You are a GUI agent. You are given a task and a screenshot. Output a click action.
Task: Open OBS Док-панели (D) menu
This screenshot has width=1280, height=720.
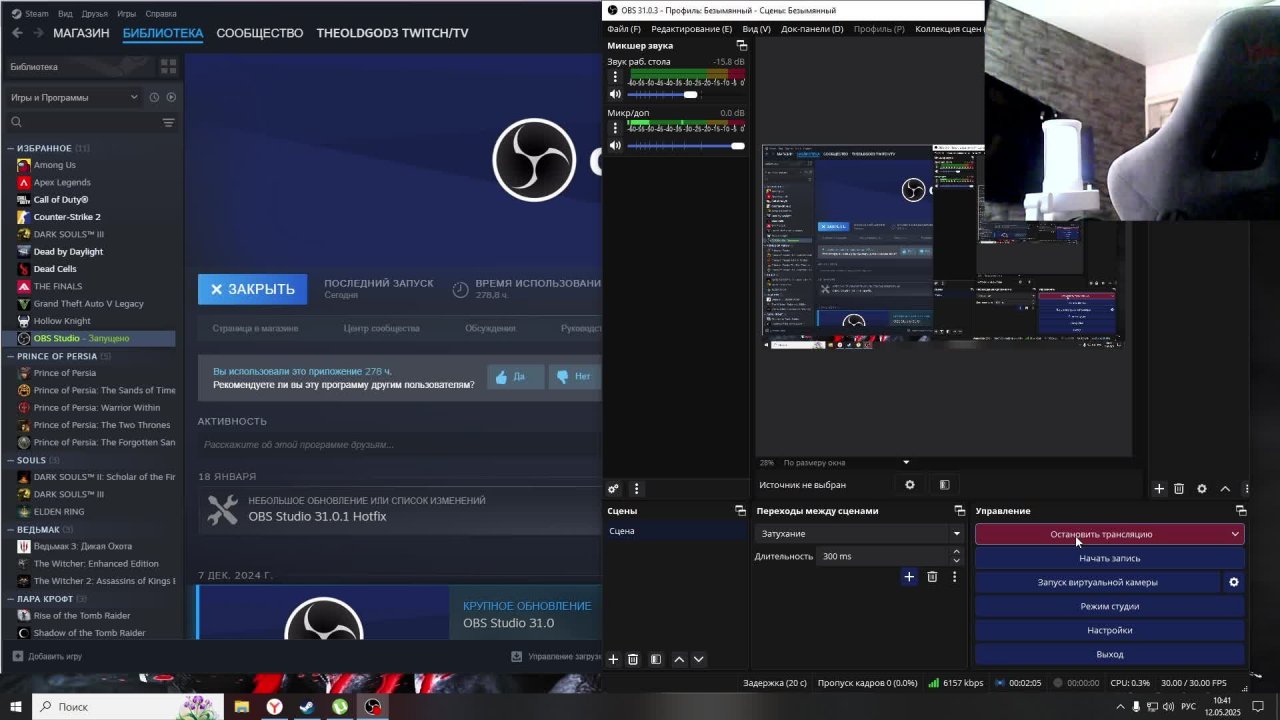tap(812, 29)
